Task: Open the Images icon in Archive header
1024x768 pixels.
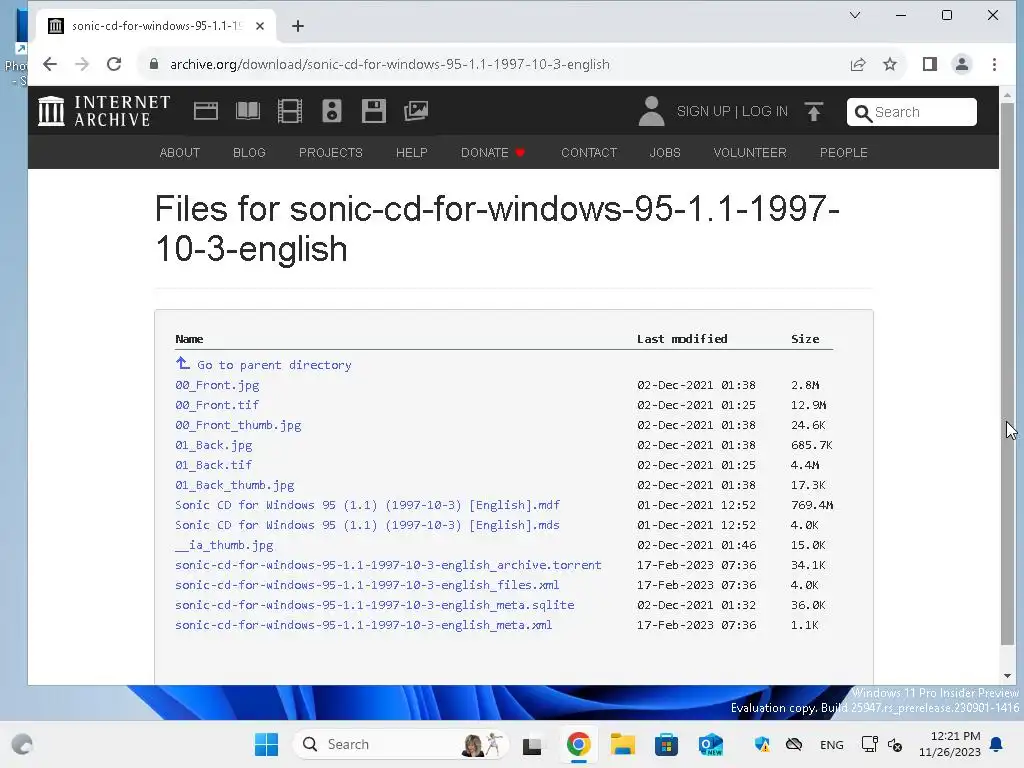Action: point(415,111)
